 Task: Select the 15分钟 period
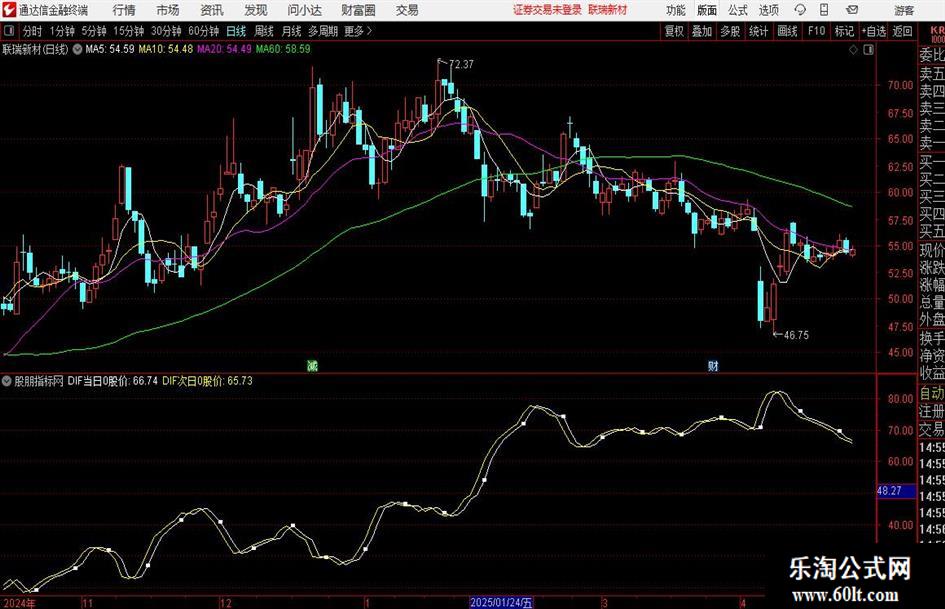point(128,31)
